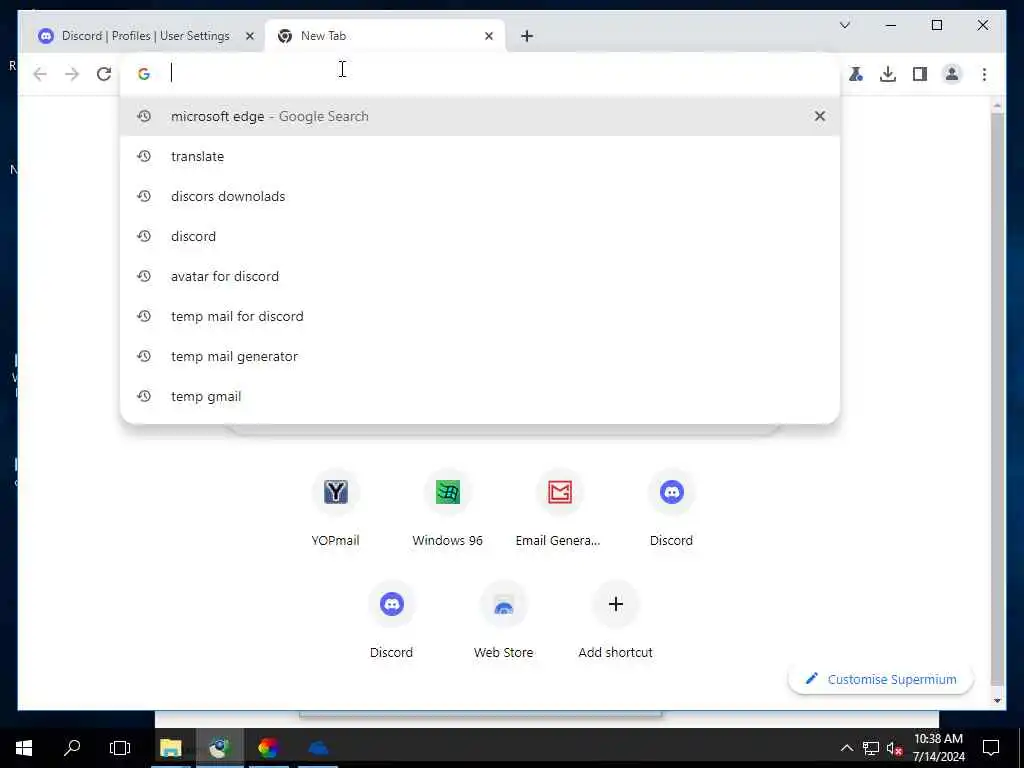Screen dimensions: 1024x768
Task: Open taskbar search magnifier
Action: (x=72, y=748)
